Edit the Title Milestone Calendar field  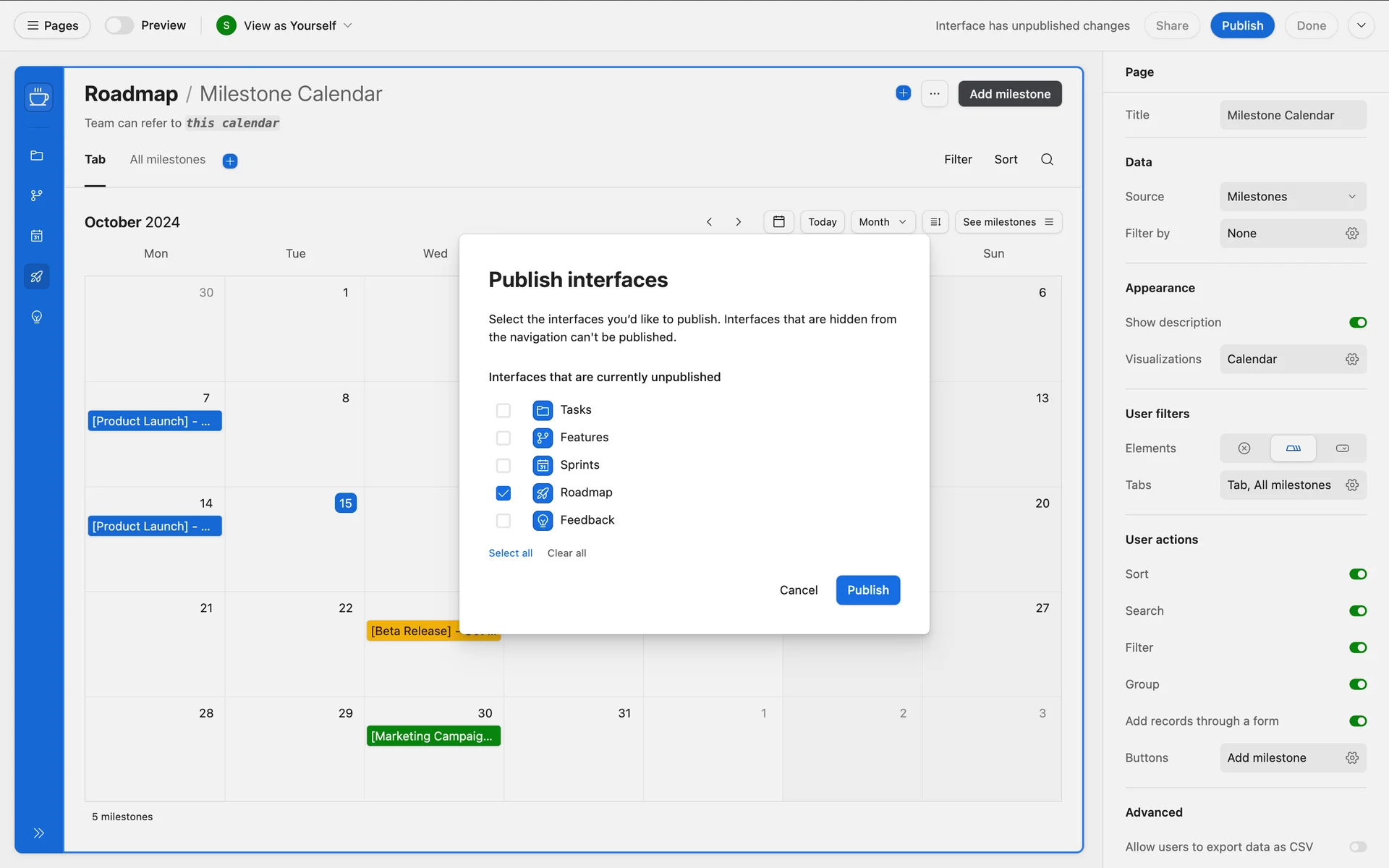point(1292,115)
